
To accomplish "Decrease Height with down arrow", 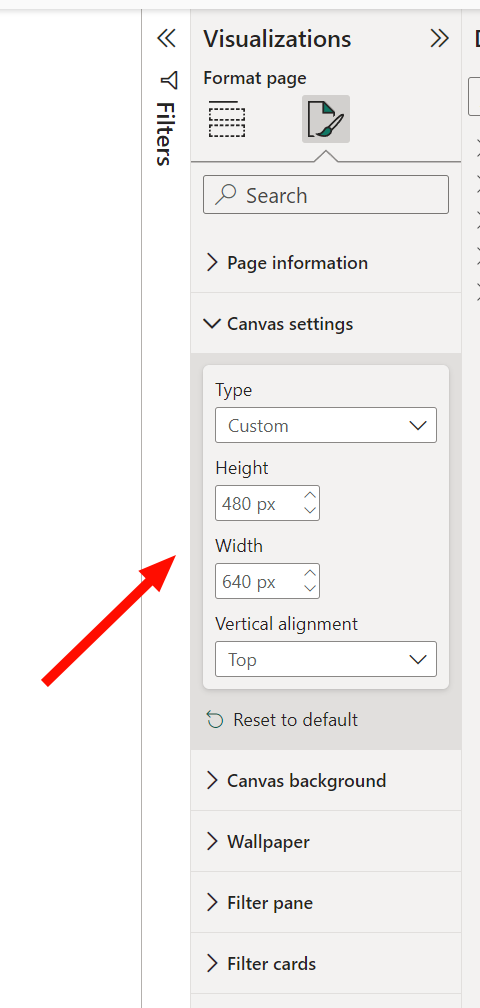I will (310, 510).
